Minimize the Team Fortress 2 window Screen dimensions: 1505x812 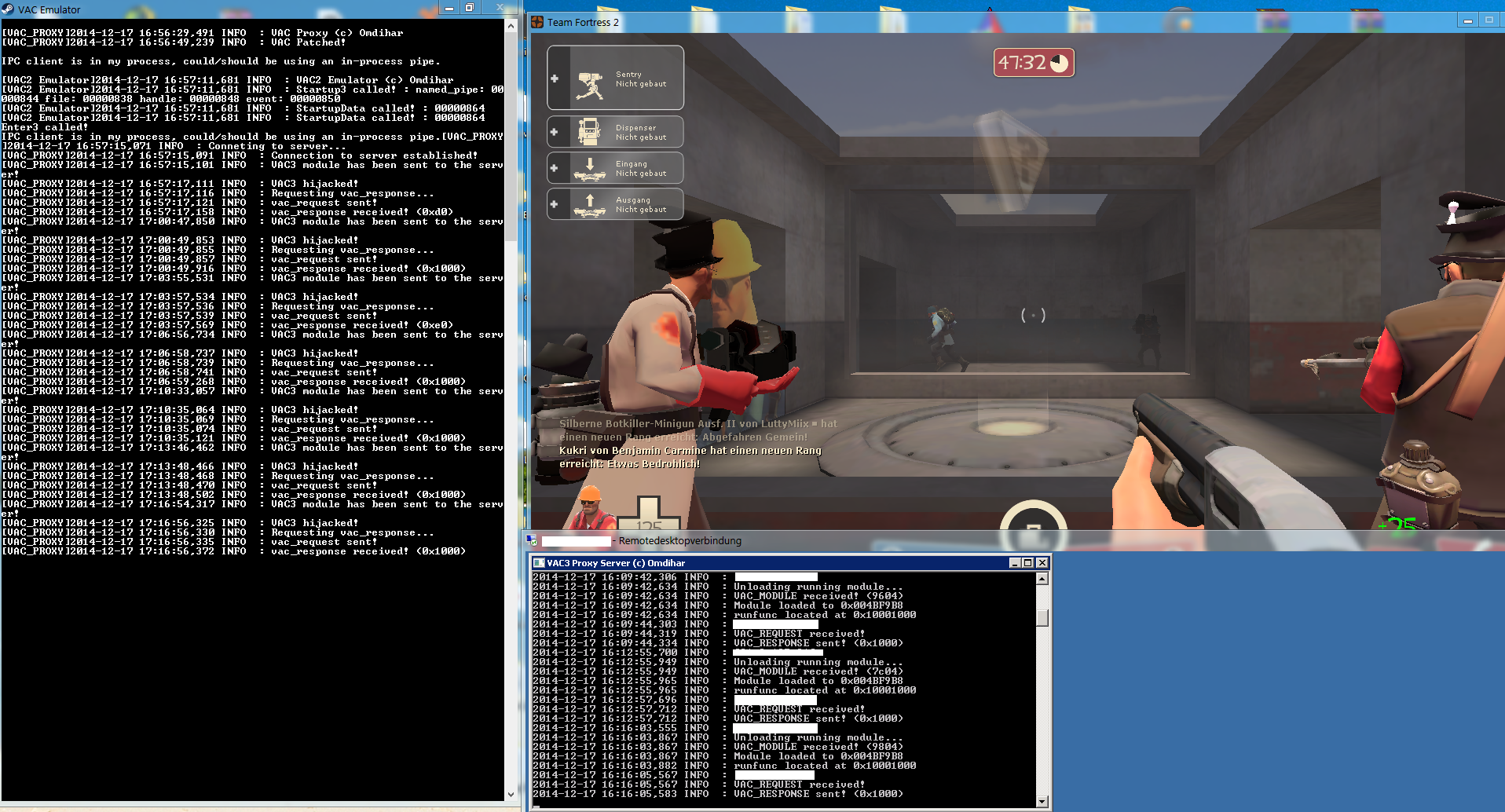[1468, 20]
